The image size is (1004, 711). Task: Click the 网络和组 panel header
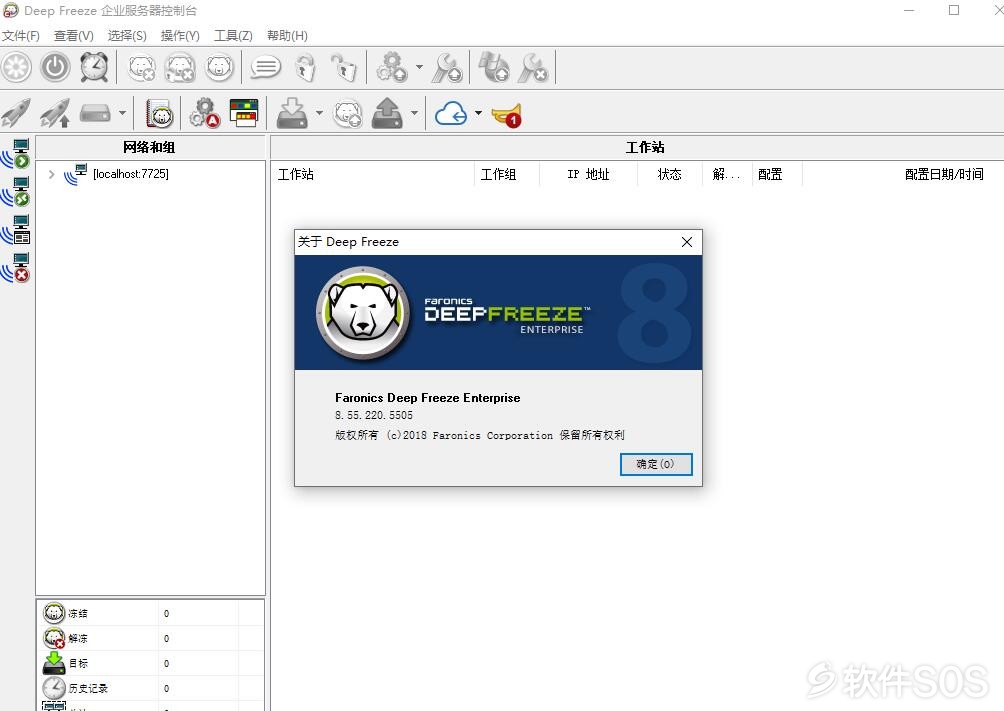150,147
